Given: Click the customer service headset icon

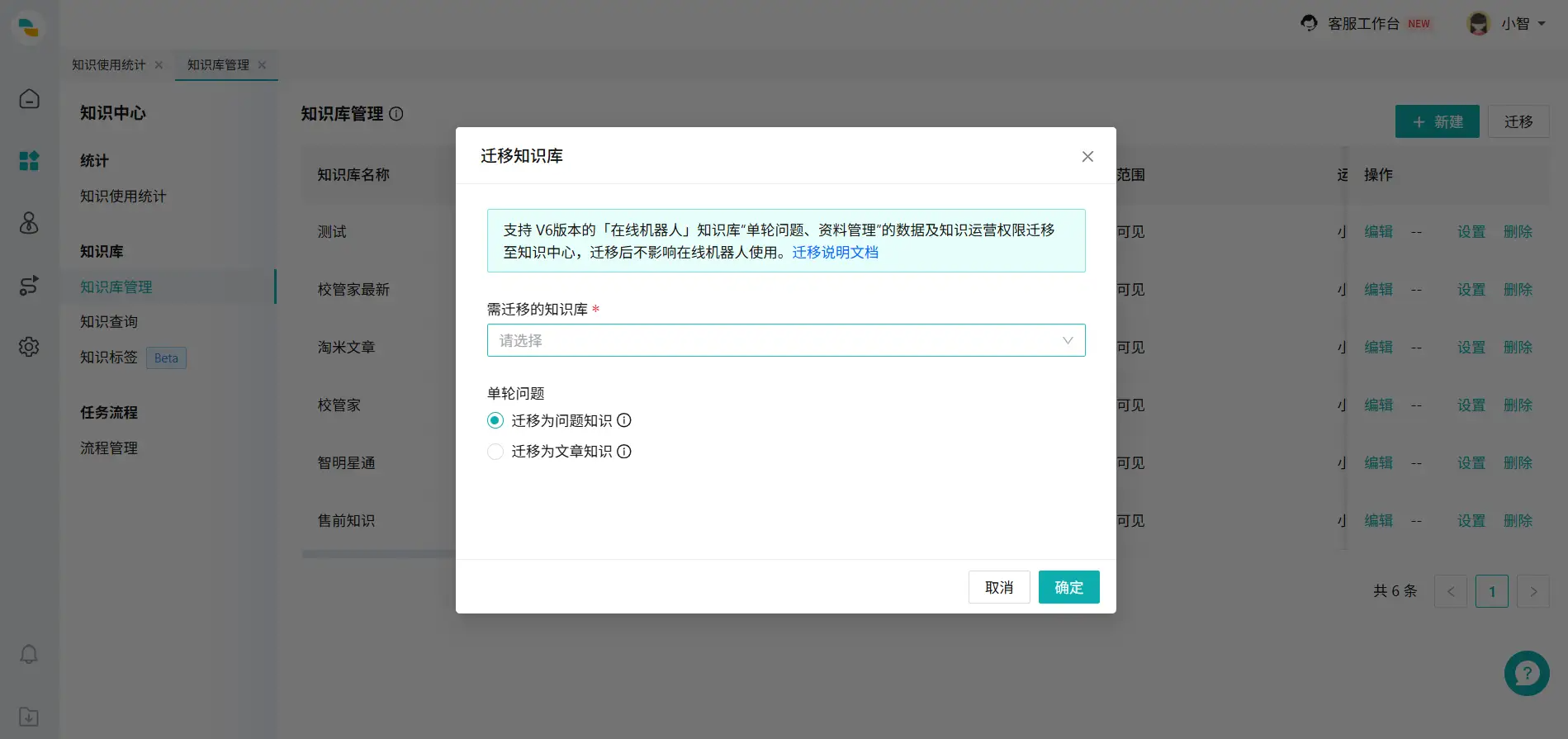Looking at the screenshot, I should point(1309,23).
